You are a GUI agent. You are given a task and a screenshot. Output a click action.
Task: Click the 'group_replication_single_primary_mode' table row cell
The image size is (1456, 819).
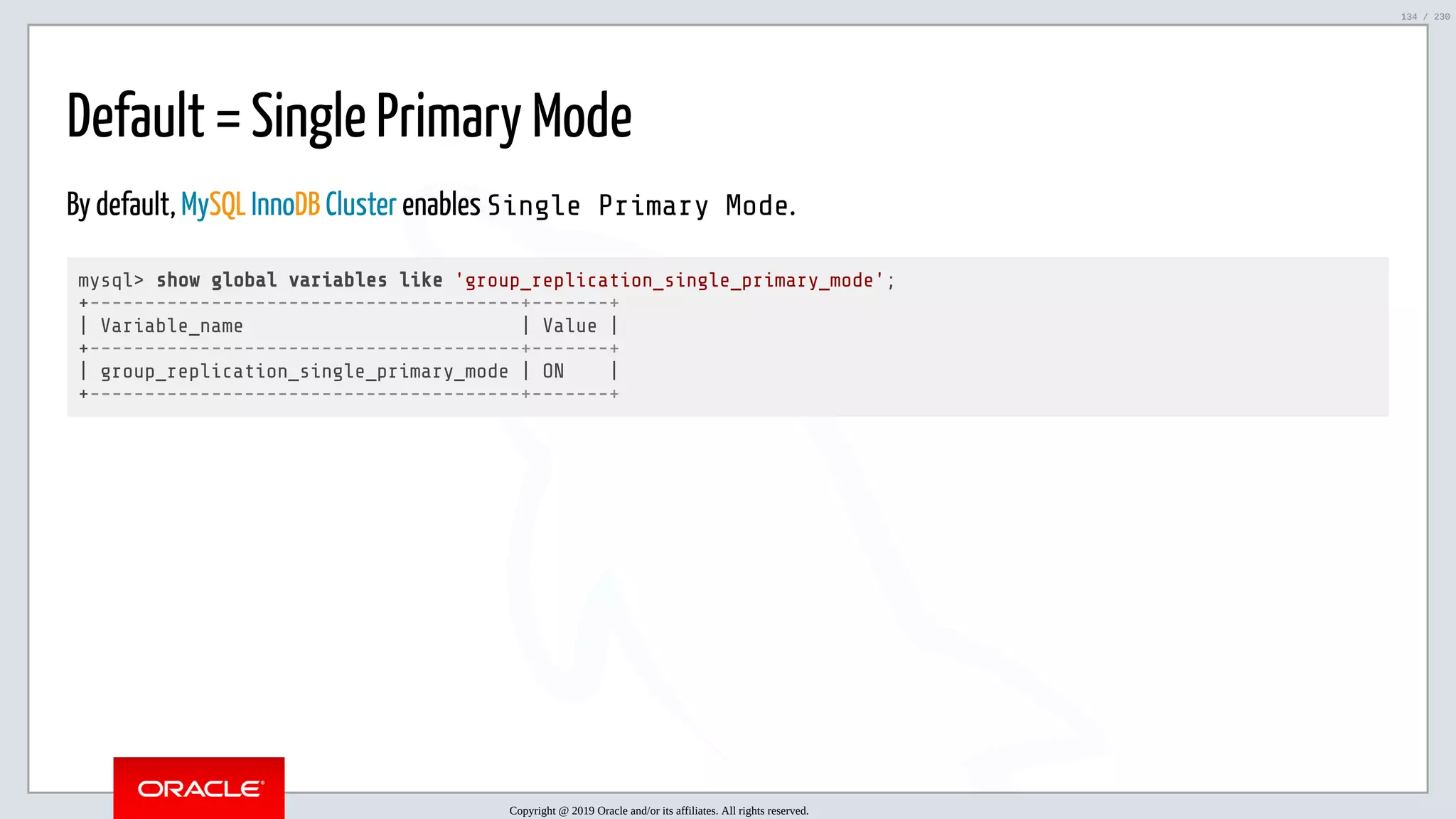[304, 371]
